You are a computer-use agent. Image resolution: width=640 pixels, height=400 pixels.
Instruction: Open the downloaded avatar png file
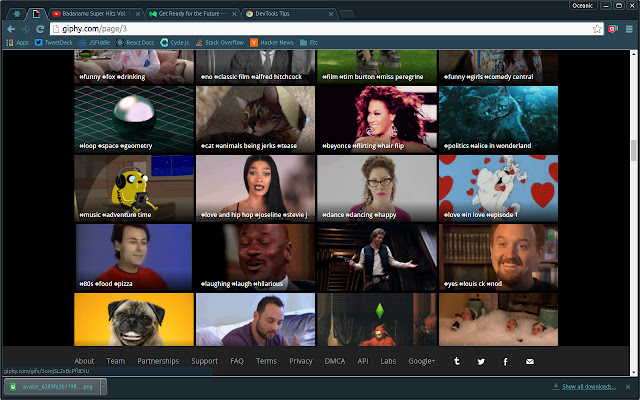click(52, 386)
